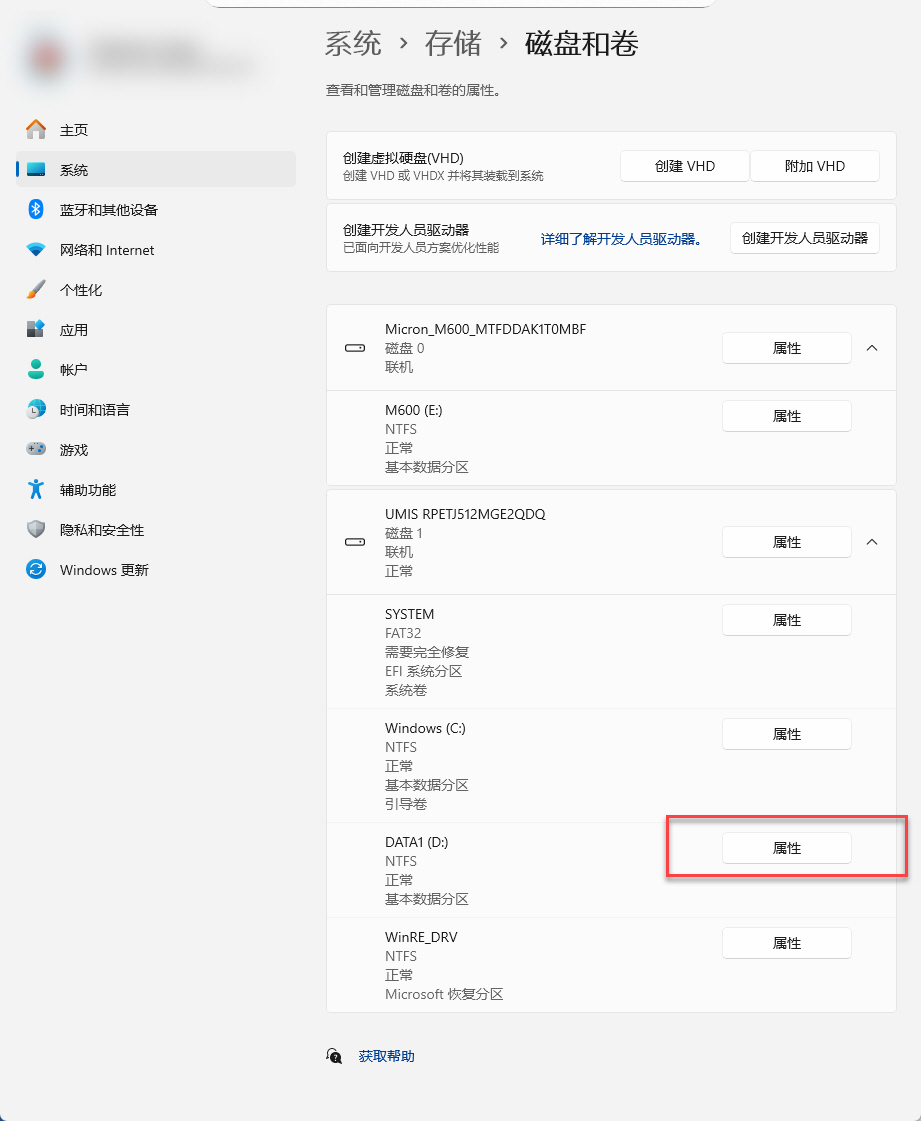The width and height of the screenshot is (921, 1121).
Task: Click the Home (主页) house icon
Action: click(36, 130)
